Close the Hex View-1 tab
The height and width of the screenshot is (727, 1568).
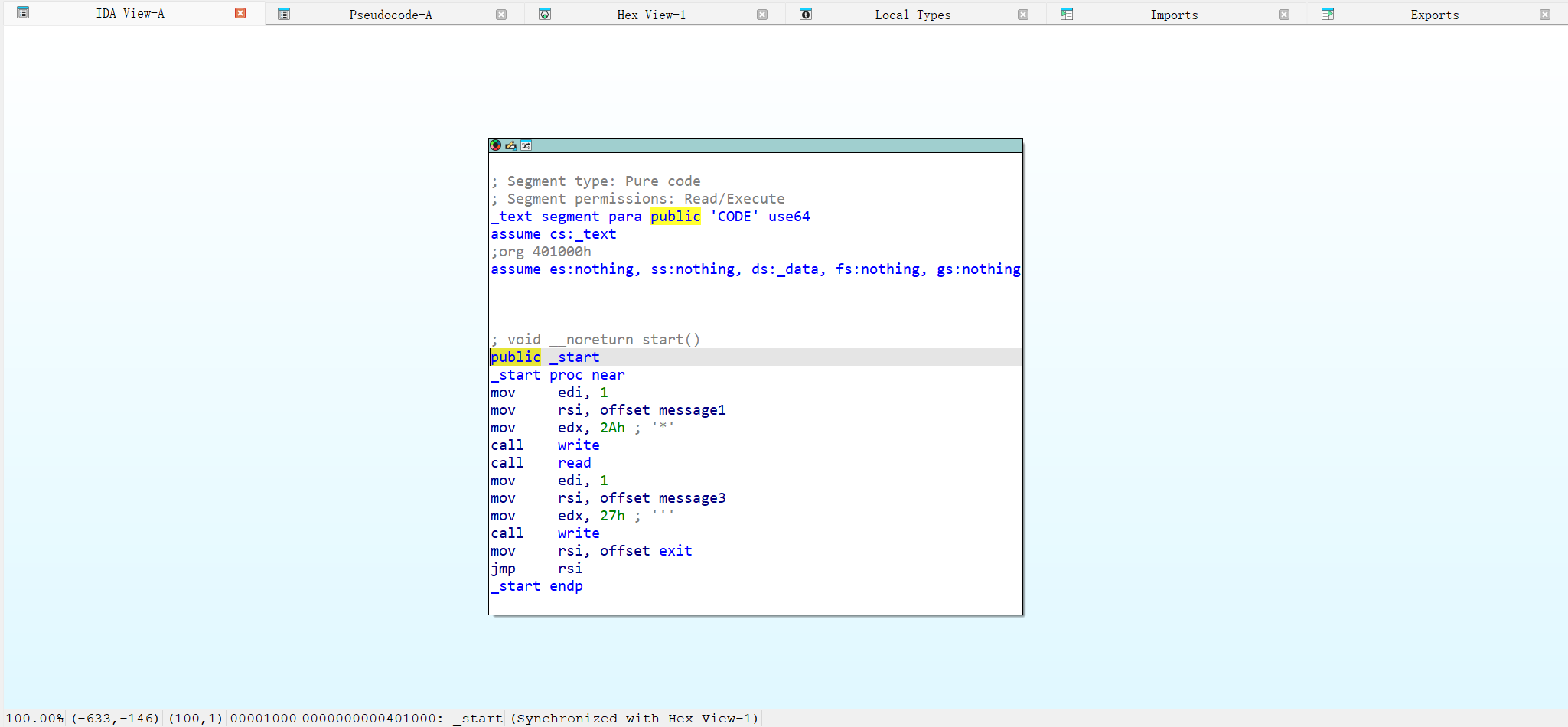coord(762,15)
